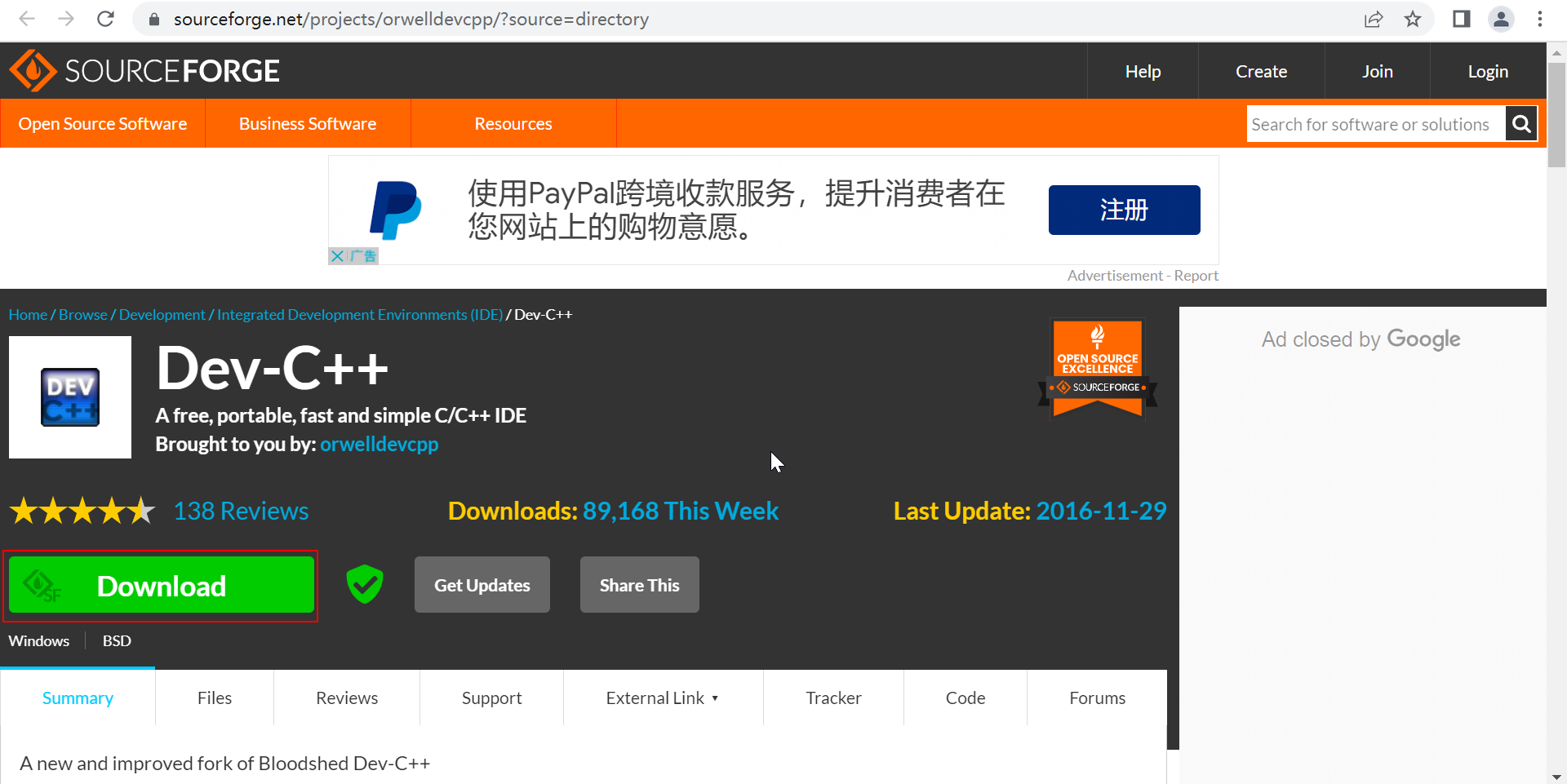The image size is (1567, 784).
Task: Open the Open Source Software menu
Action: click(x=103, y=123)
